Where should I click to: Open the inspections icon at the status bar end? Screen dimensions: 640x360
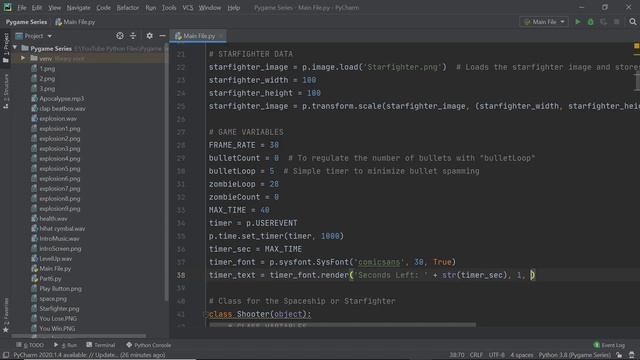pyautogui.click(x=632, y=355)
